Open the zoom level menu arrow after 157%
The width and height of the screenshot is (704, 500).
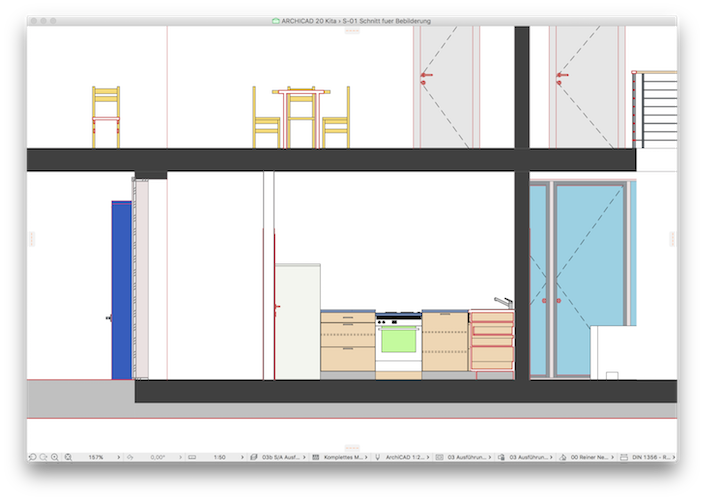click(x=119, y=457)
